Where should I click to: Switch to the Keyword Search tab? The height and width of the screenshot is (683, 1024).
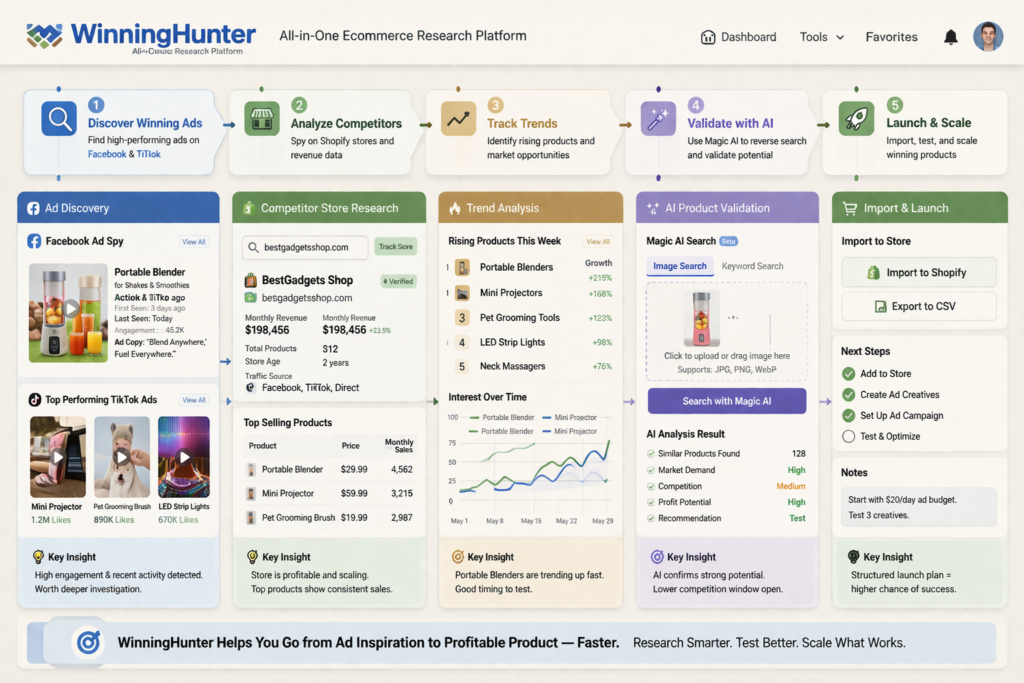[750, 266]
